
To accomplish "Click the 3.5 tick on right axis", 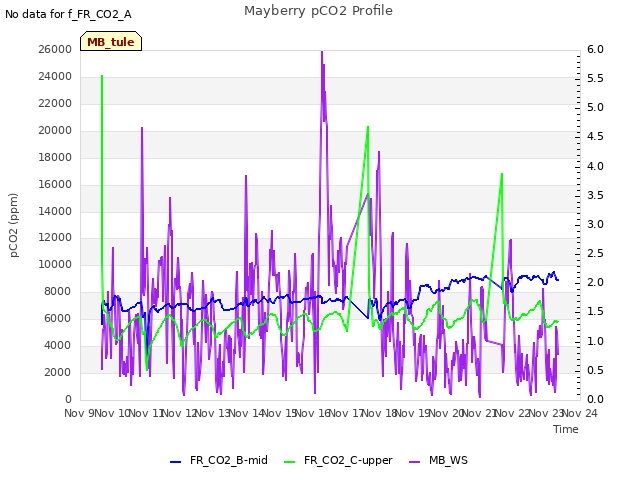I will (595, 195).
